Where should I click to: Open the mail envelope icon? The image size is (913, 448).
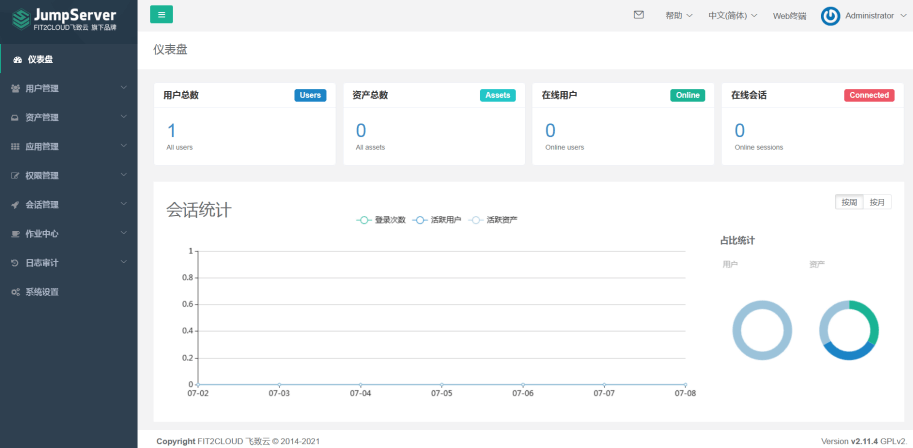(639, 15)
